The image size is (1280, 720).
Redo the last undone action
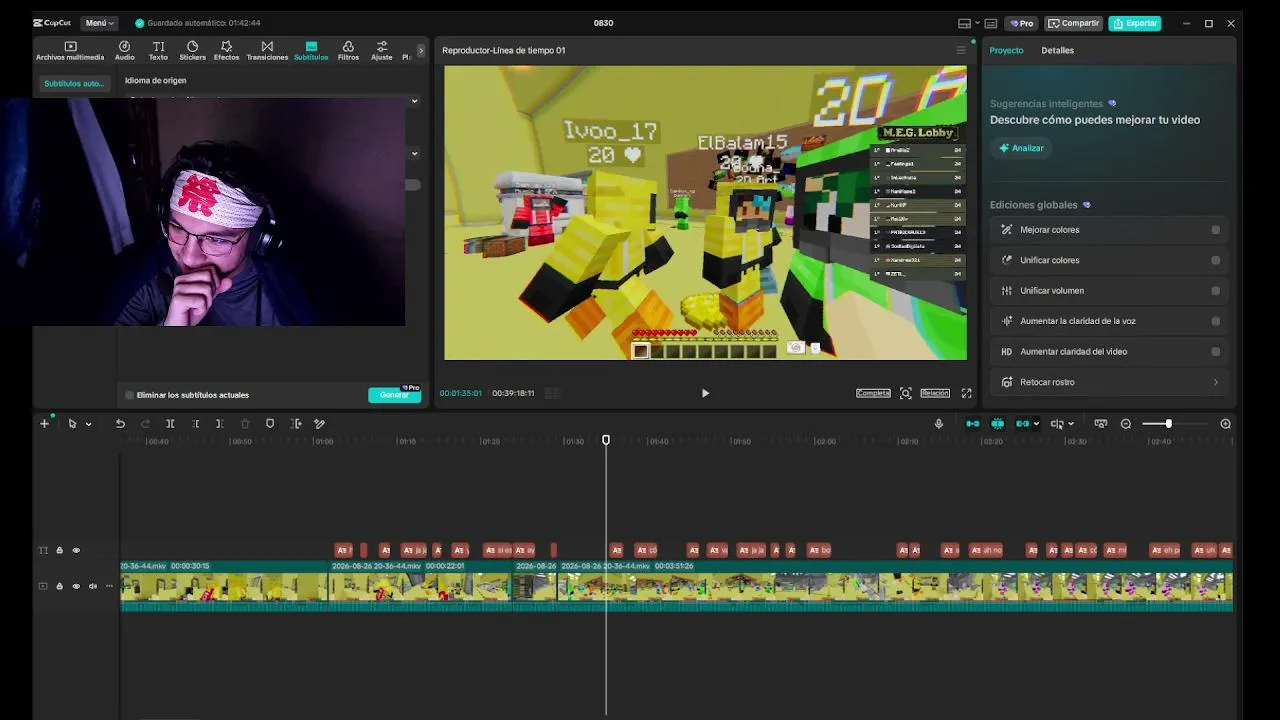pos(145,424)
